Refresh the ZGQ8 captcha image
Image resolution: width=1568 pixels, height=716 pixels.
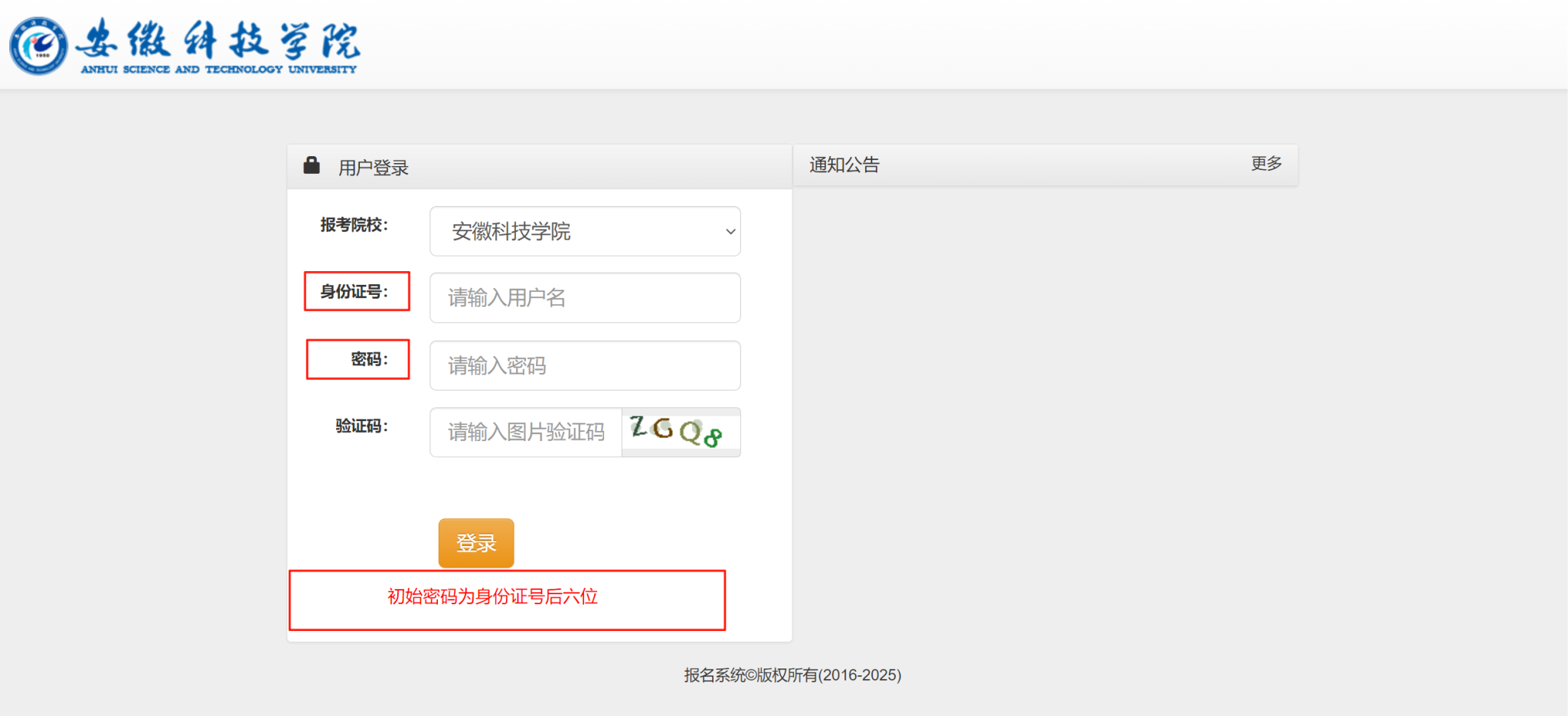pyautogui.click(x=680, y=431)
